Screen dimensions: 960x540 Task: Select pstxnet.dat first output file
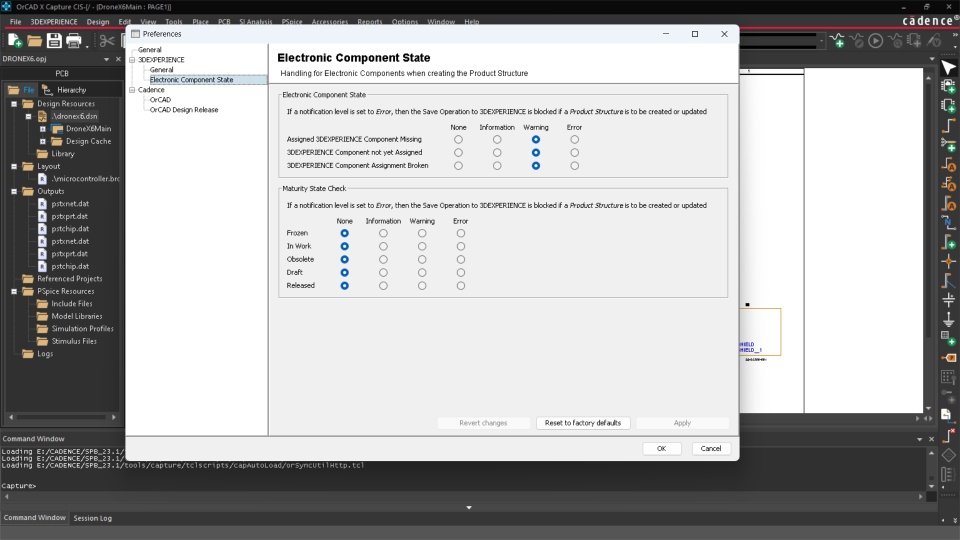(x=70, y=204)
